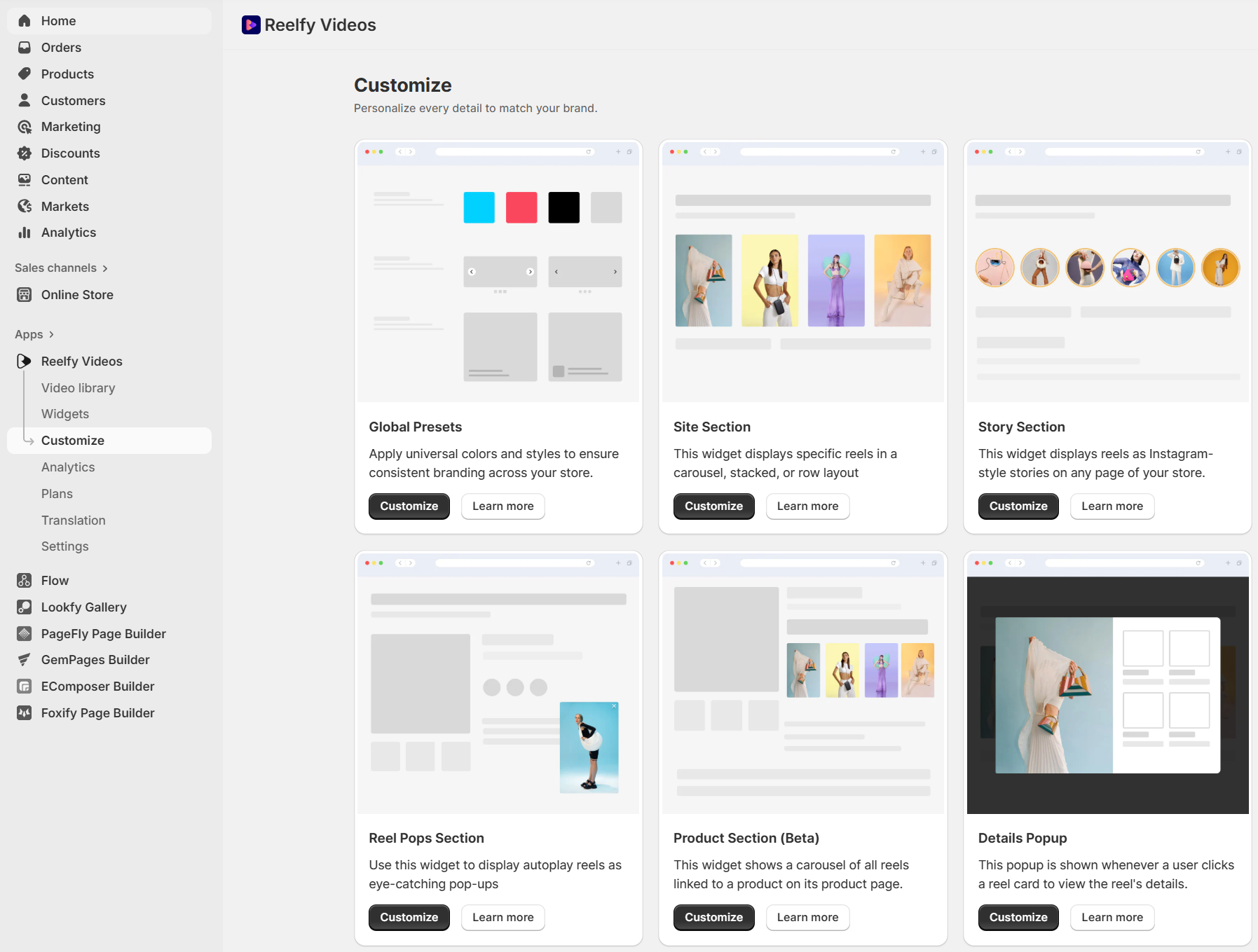
Task: Click the Details Popup card title
Action: click(x=1023, y=839)
